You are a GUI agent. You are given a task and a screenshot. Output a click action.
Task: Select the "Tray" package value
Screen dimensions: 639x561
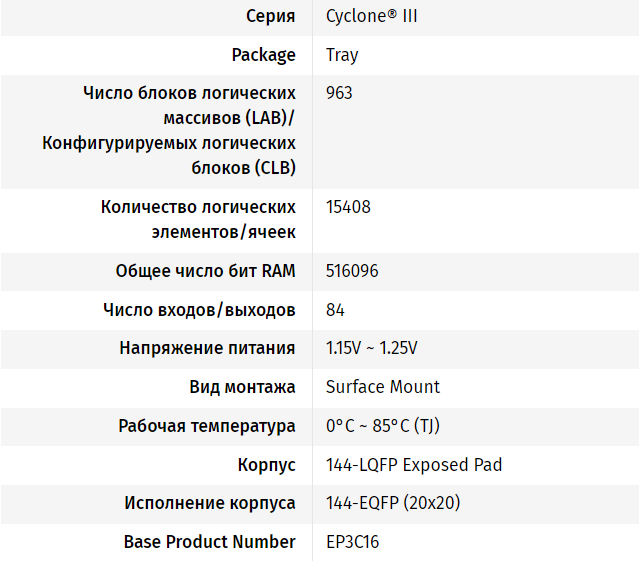(342, 55)
